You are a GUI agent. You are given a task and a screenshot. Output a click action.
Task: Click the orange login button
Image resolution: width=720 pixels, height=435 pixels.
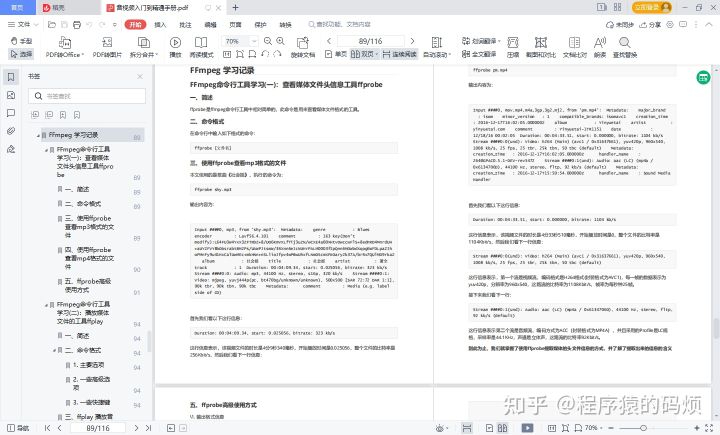pos(652,7)
